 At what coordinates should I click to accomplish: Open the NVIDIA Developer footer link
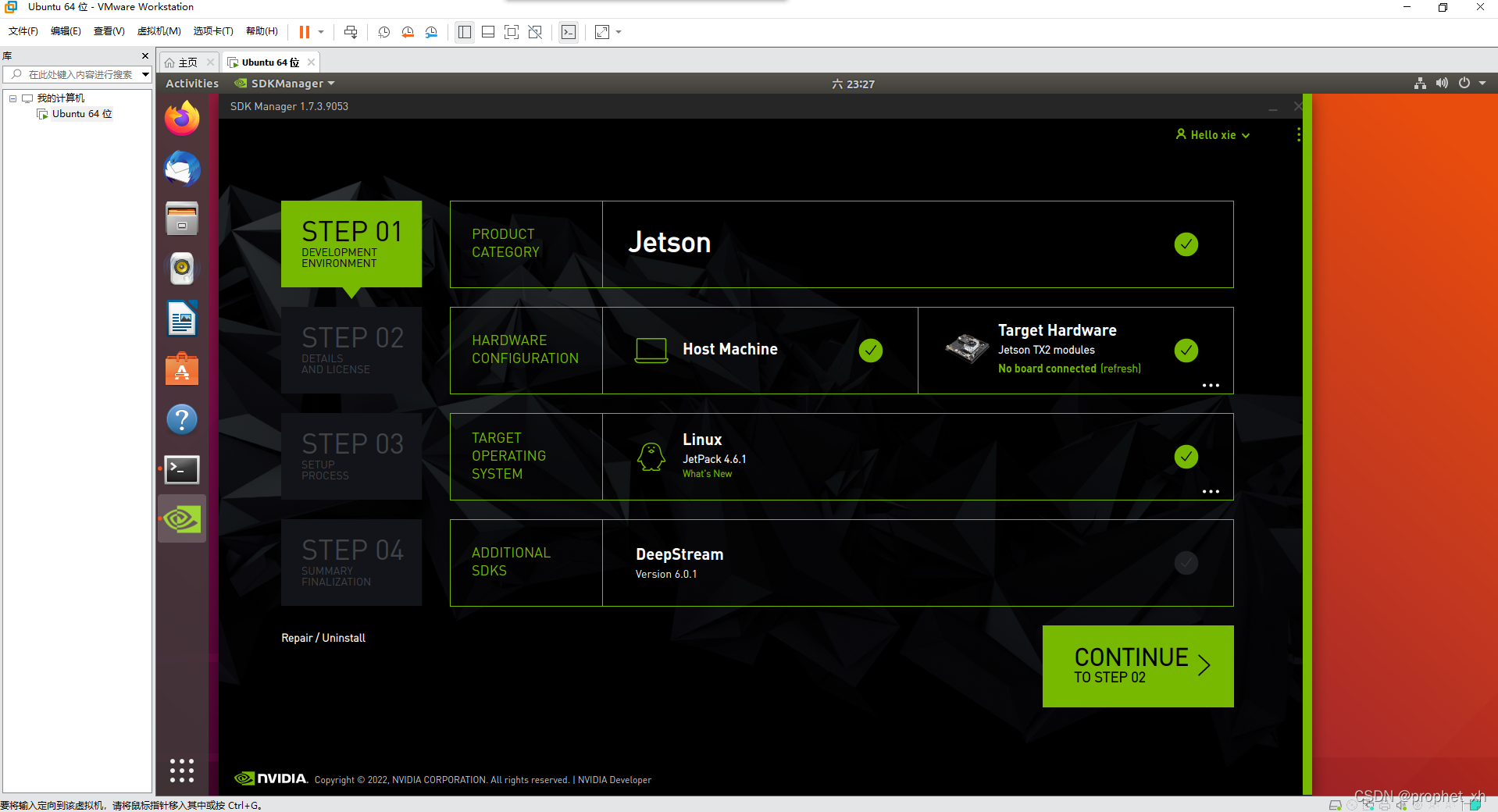click(614, 780)
